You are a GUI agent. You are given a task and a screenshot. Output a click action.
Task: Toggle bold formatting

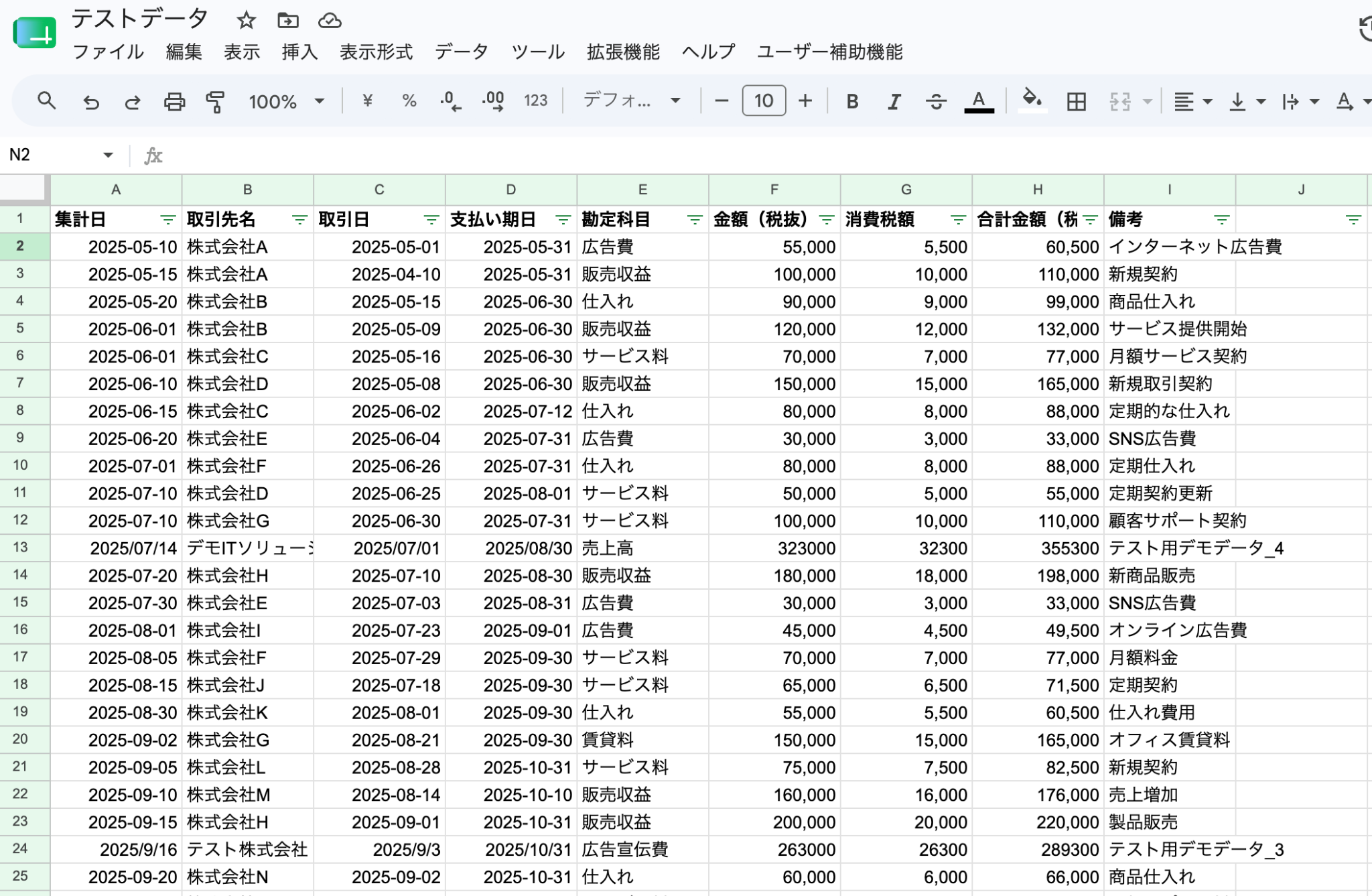852,101
